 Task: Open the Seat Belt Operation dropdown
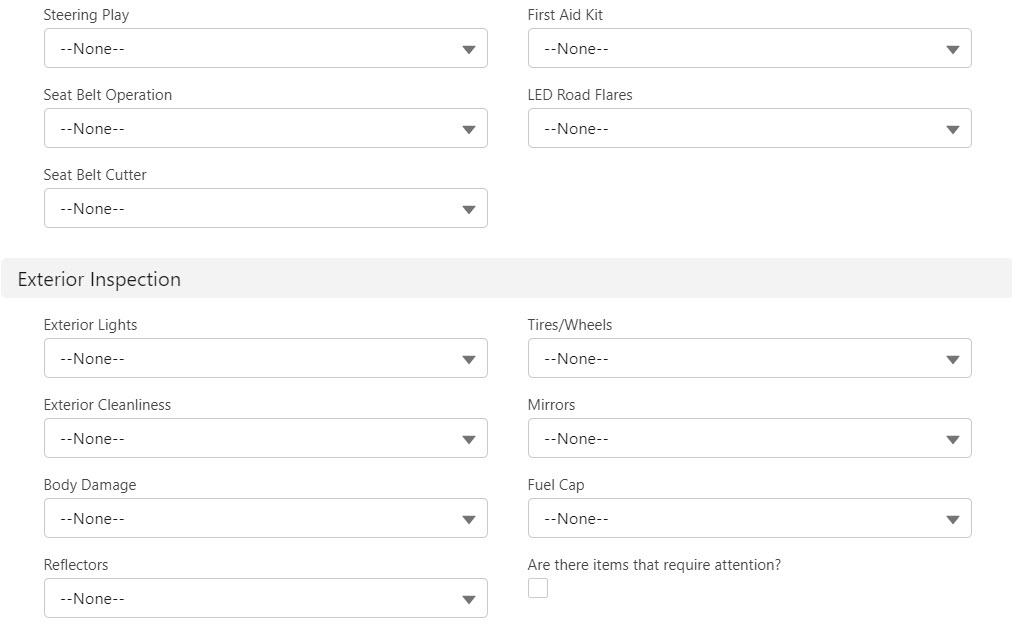(x=265, y=128)
